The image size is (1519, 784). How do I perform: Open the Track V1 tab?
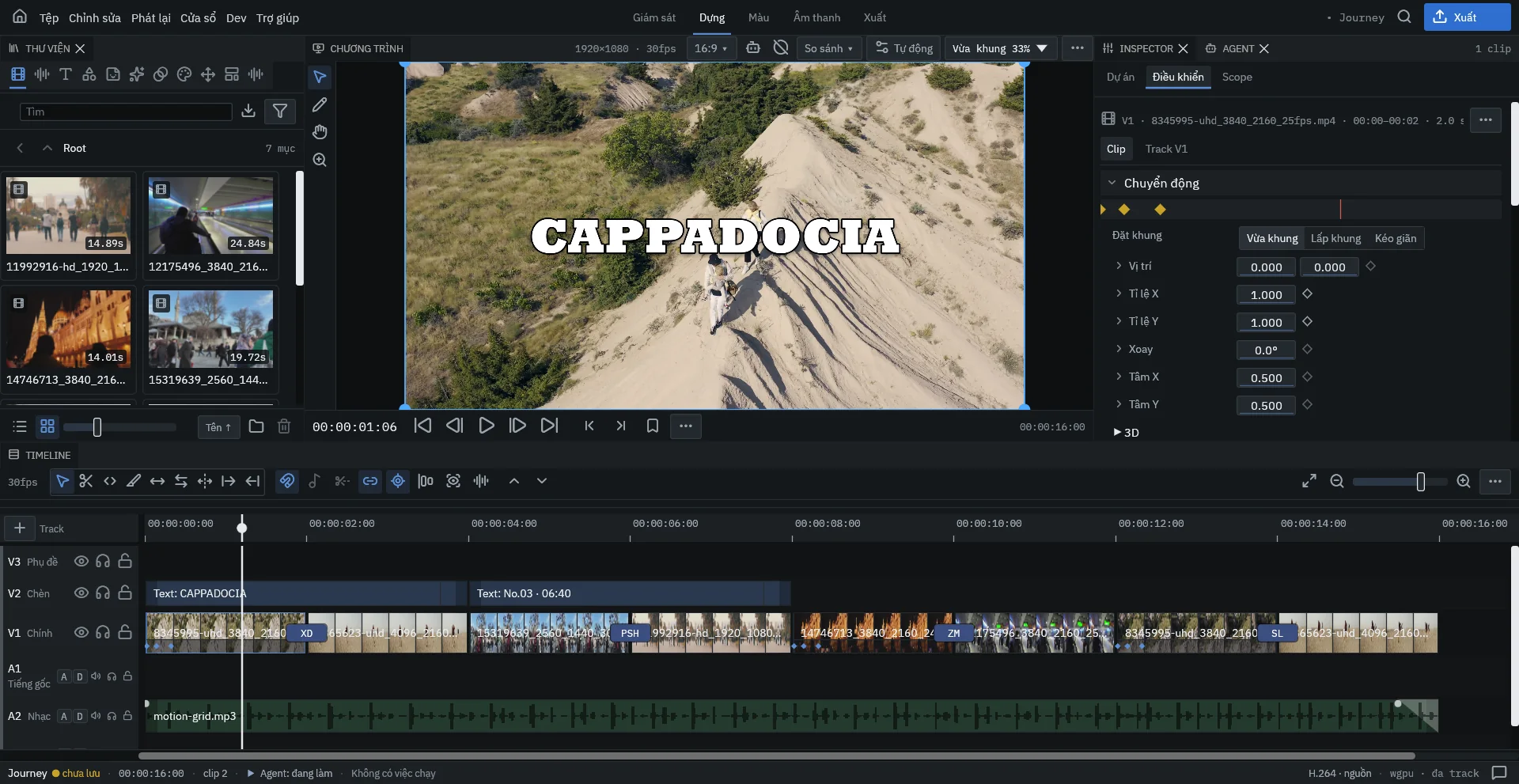[x=1166, y=149]
